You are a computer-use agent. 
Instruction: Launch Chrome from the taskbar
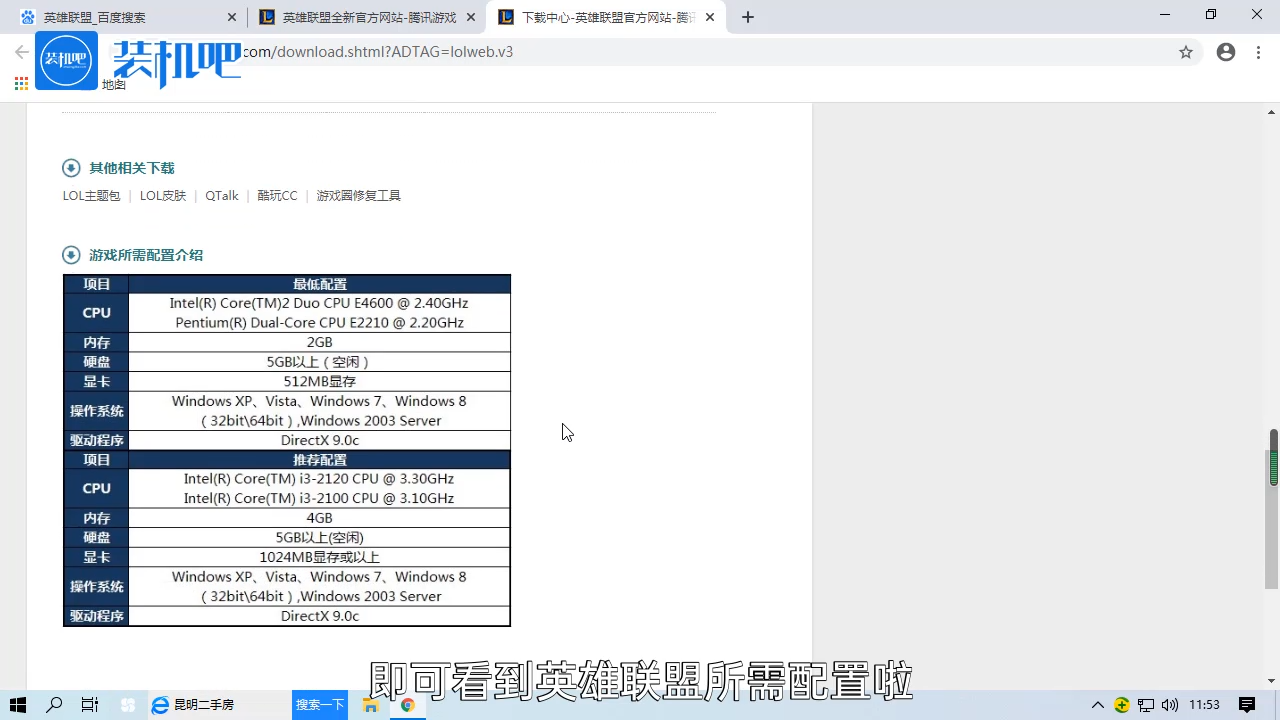pyautogui.click(x=408, y=705)
